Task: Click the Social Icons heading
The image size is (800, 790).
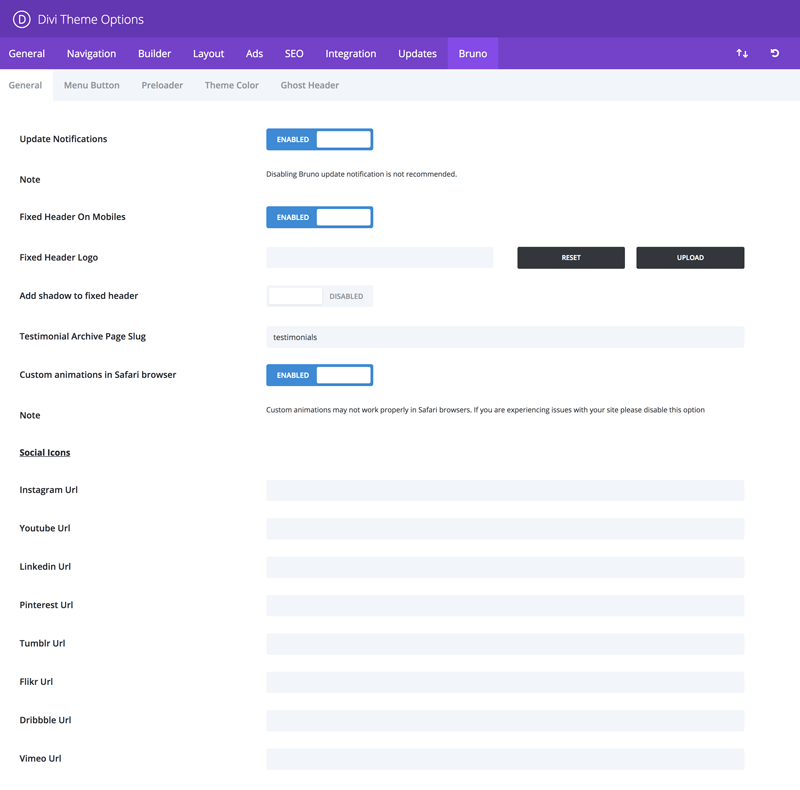Action: click(x=45, y=453)
